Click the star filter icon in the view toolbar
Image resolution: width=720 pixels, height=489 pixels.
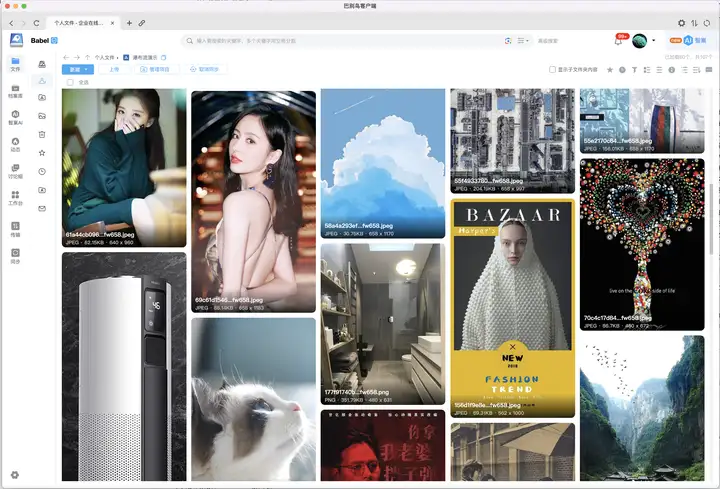tap(610, 70)
